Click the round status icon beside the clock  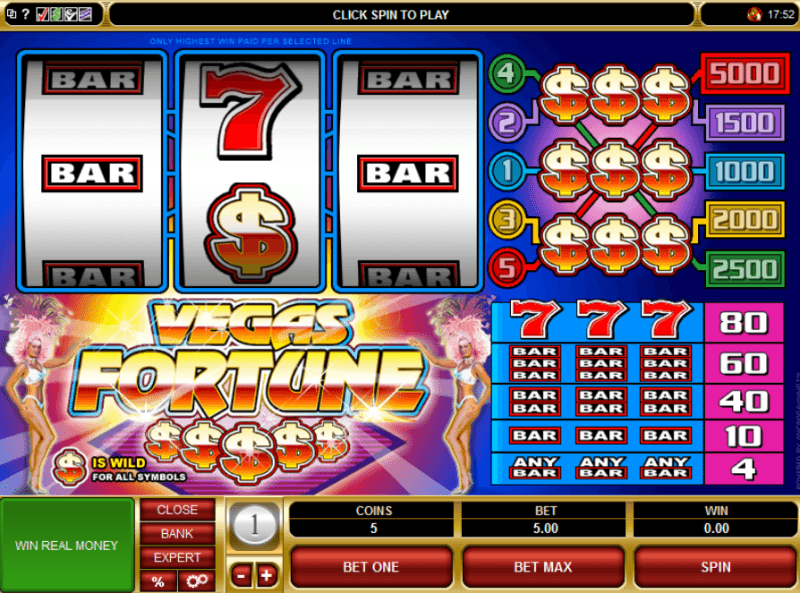[x=754, y=15]
